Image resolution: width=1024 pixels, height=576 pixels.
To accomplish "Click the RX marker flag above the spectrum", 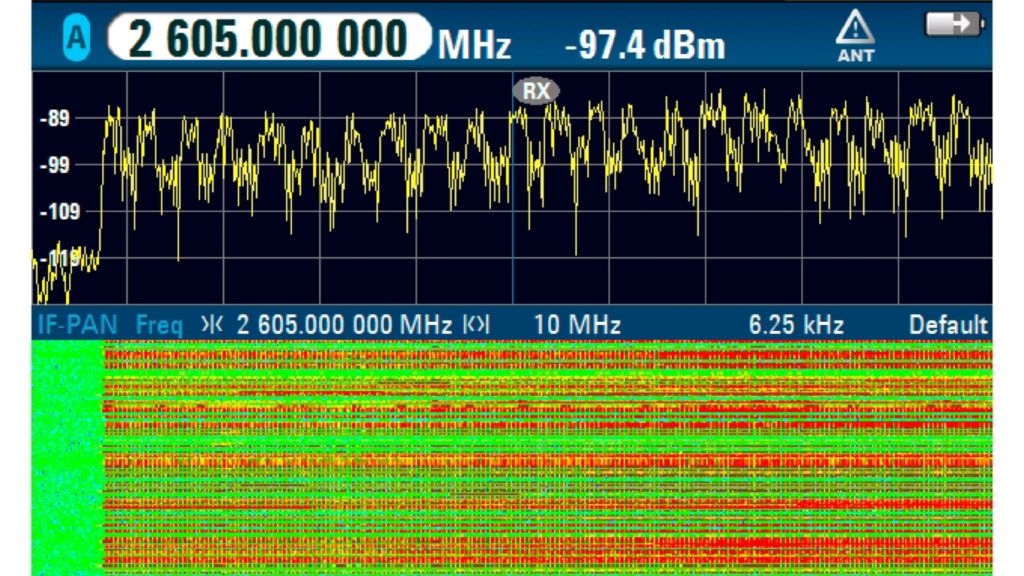I will (x=536, y=91).
